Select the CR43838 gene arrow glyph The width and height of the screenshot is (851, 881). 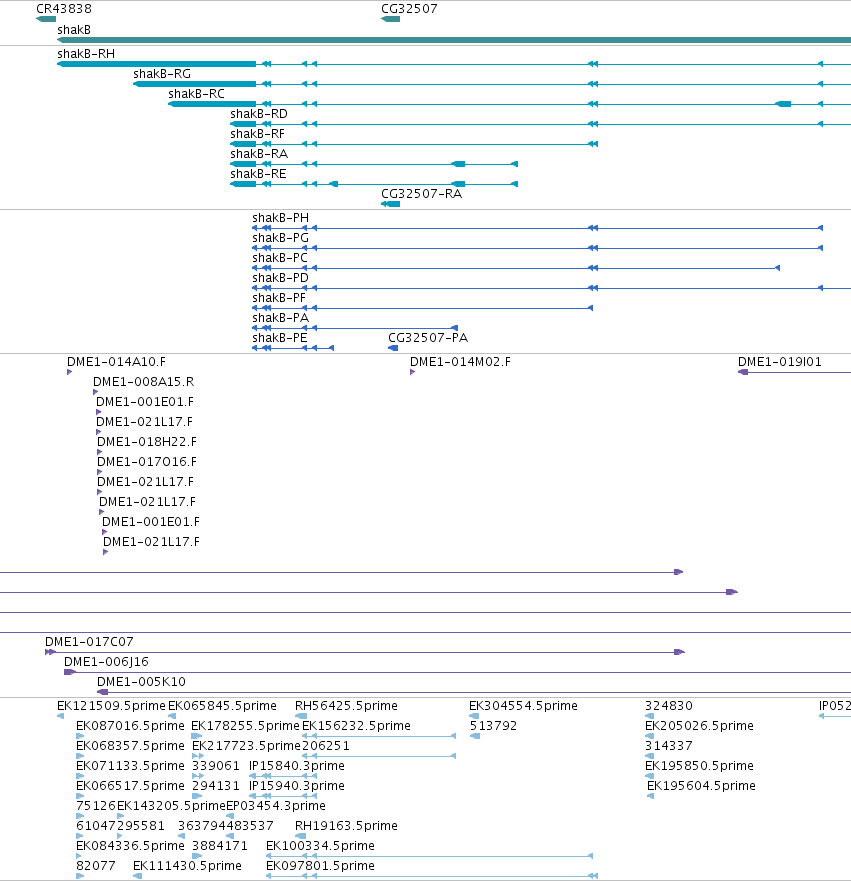click(46, 19)
